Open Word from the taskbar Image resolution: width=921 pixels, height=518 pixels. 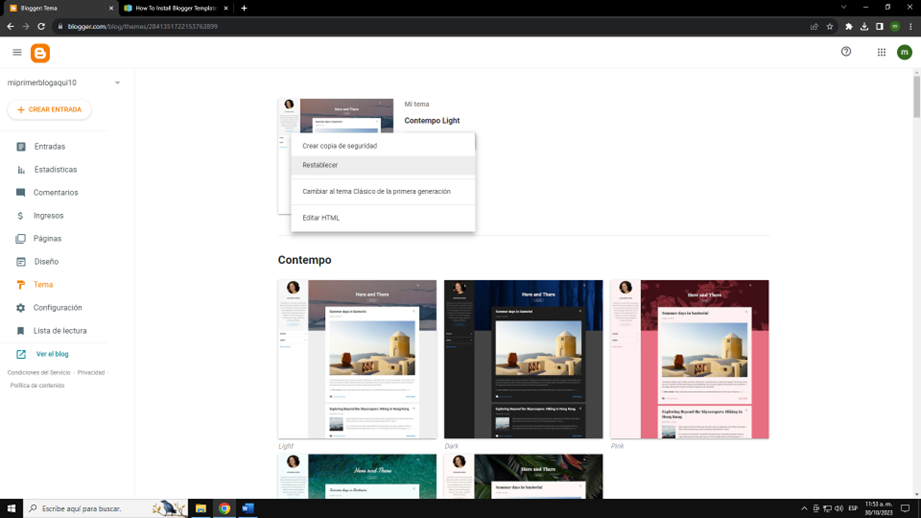click(x=248, y=509)
